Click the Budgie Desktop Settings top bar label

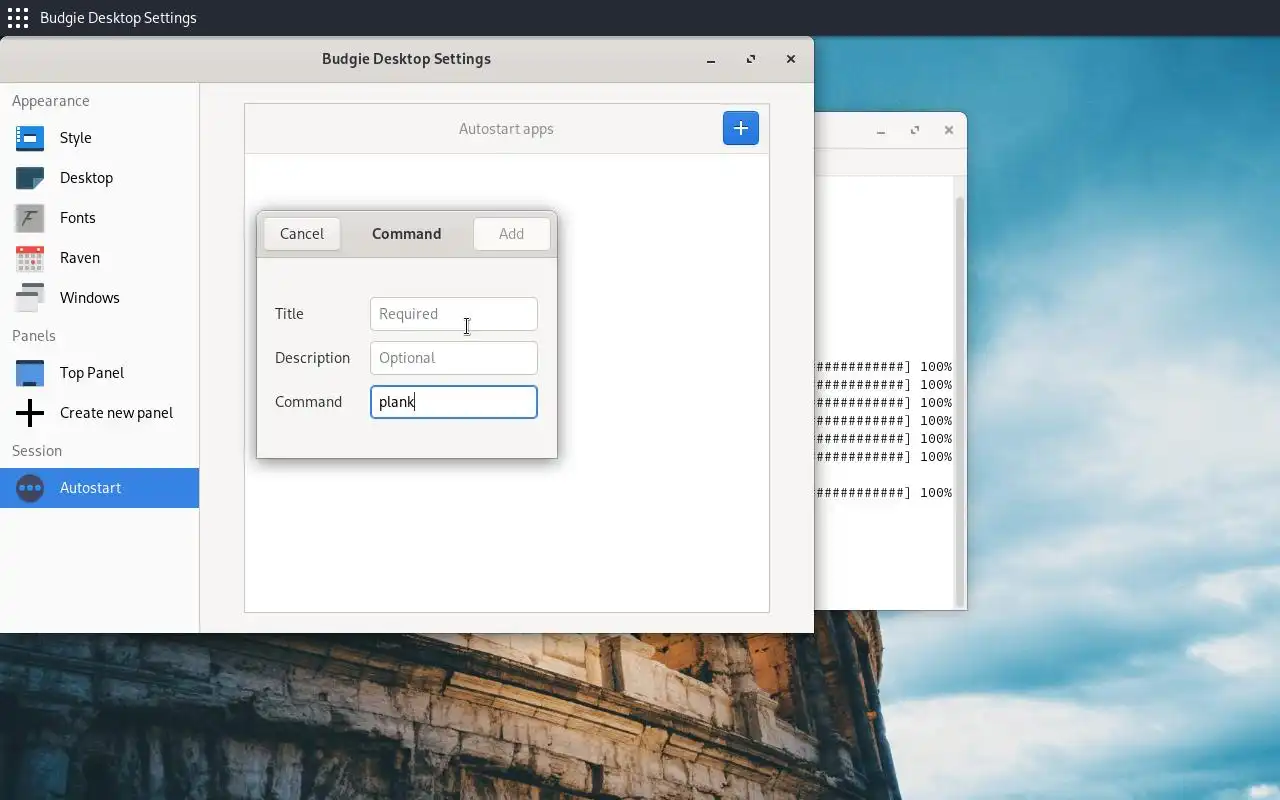click(118, 18)
